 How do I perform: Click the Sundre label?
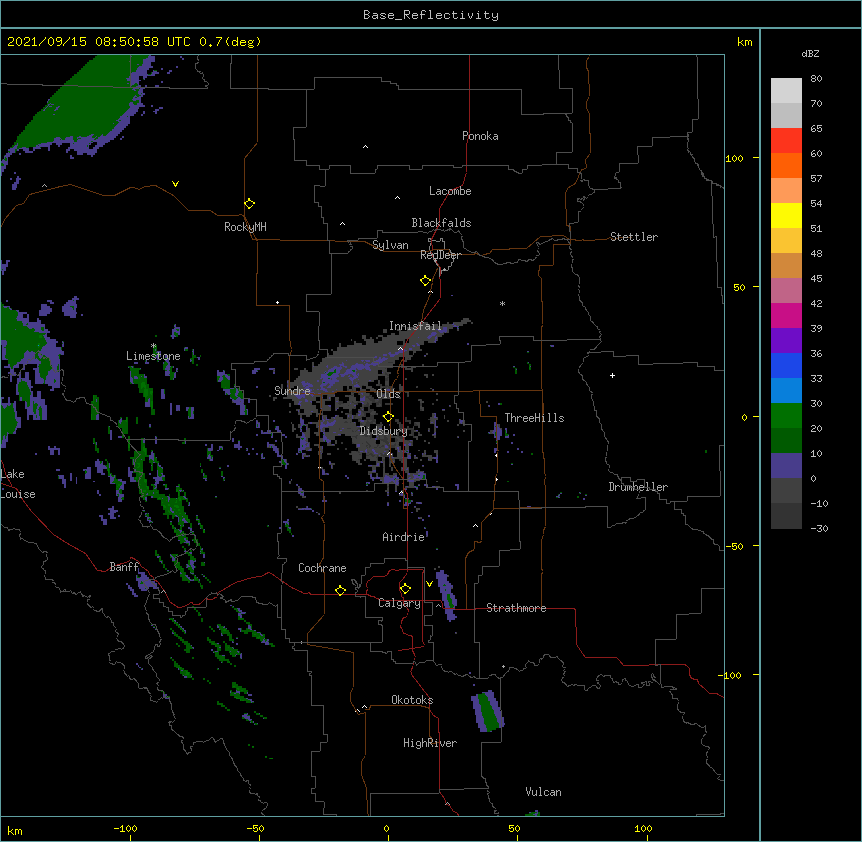292,391
